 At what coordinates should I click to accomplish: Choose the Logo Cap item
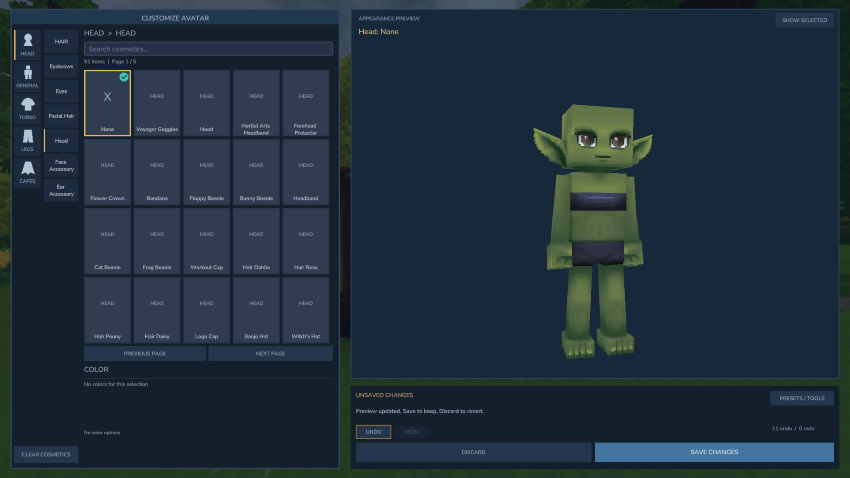pyautogui.click(x=207, y=310)
